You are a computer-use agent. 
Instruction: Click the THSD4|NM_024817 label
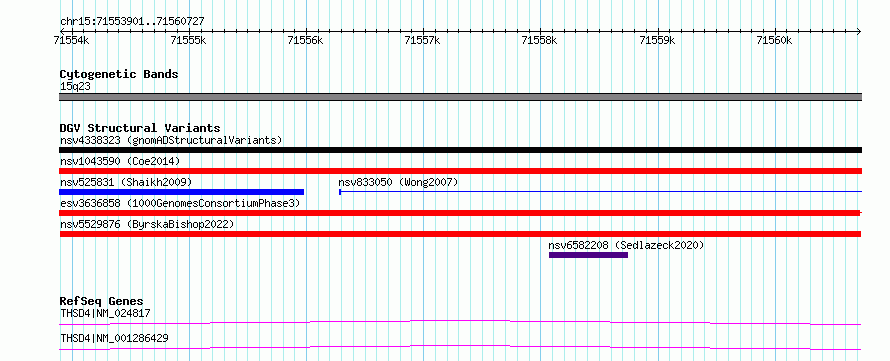(x=105, y=313)
